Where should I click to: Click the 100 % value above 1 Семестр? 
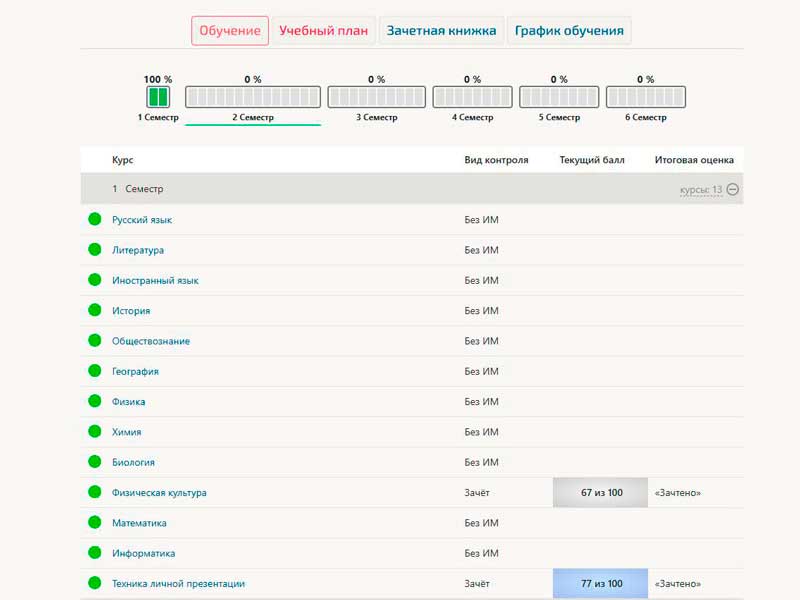tap(158, 80)
